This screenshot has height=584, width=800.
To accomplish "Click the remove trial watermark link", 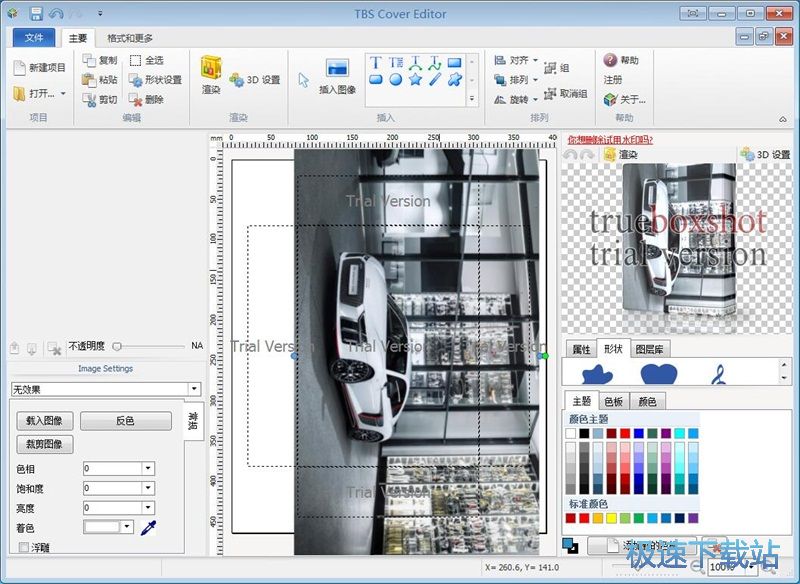I will tap(609, 141).
